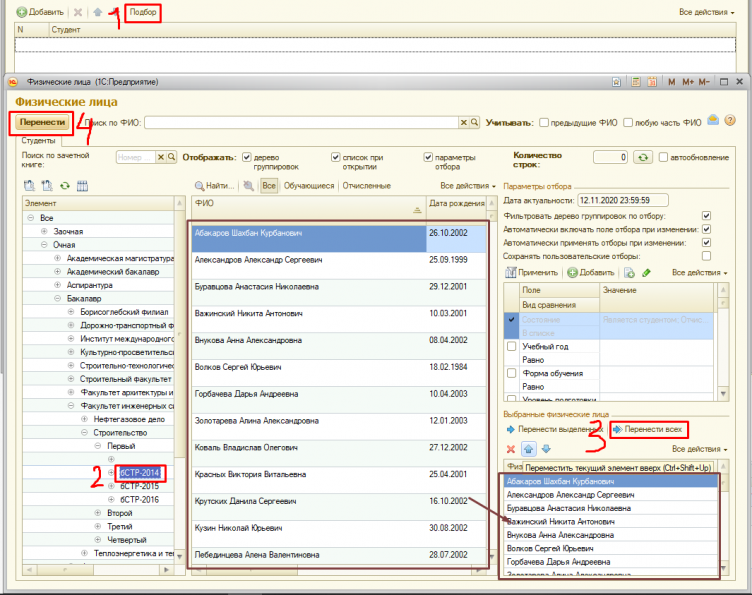Image resolution: width=752 pixels, height=595 pixels.
Task: Click Перенести выделенных button
Action: pyautogui.click(x=554, y=430)
